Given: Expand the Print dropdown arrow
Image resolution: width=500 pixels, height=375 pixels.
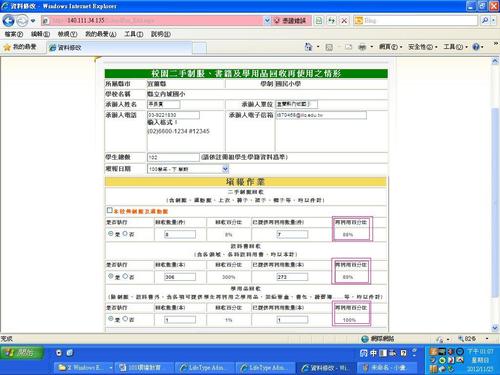Looking at the screenshot, I should click(372, 47).
